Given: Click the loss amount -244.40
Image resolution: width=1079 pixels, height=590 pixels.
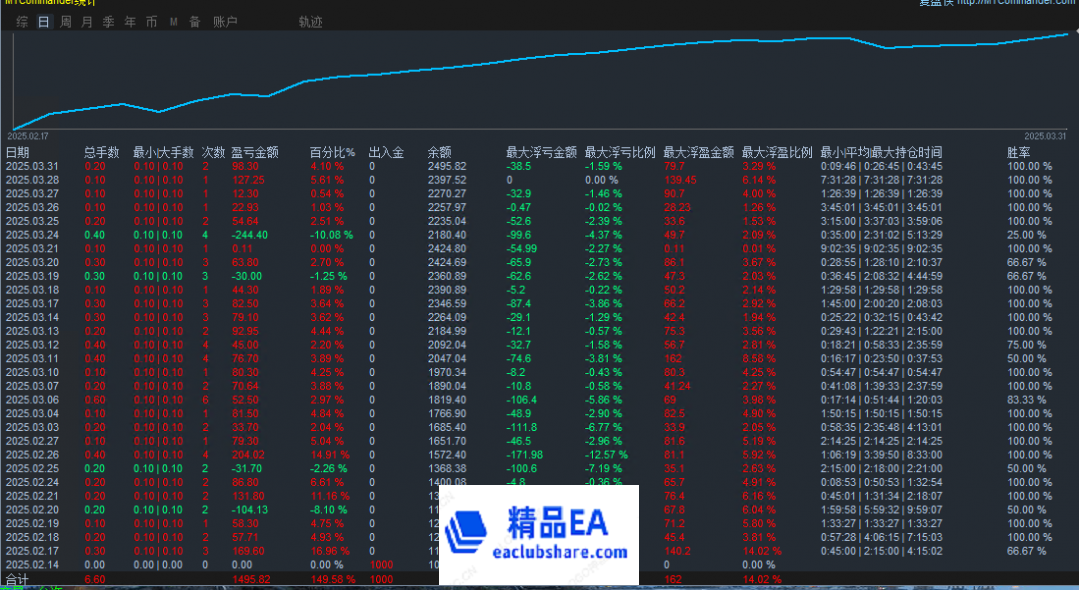Looking at the screenshot, I should tap(250, 235).
